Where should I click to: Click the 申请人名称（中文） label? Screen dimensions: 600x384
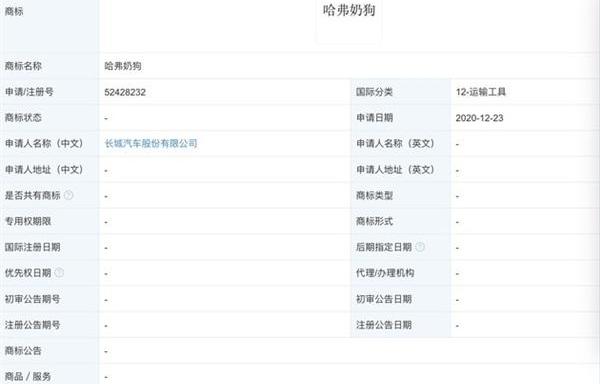click(x=44, y=143)
